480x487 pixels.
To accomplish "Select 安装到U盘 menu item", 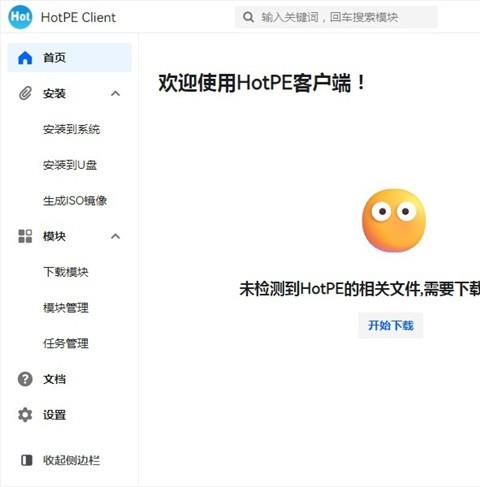I will tap(70, 165).
